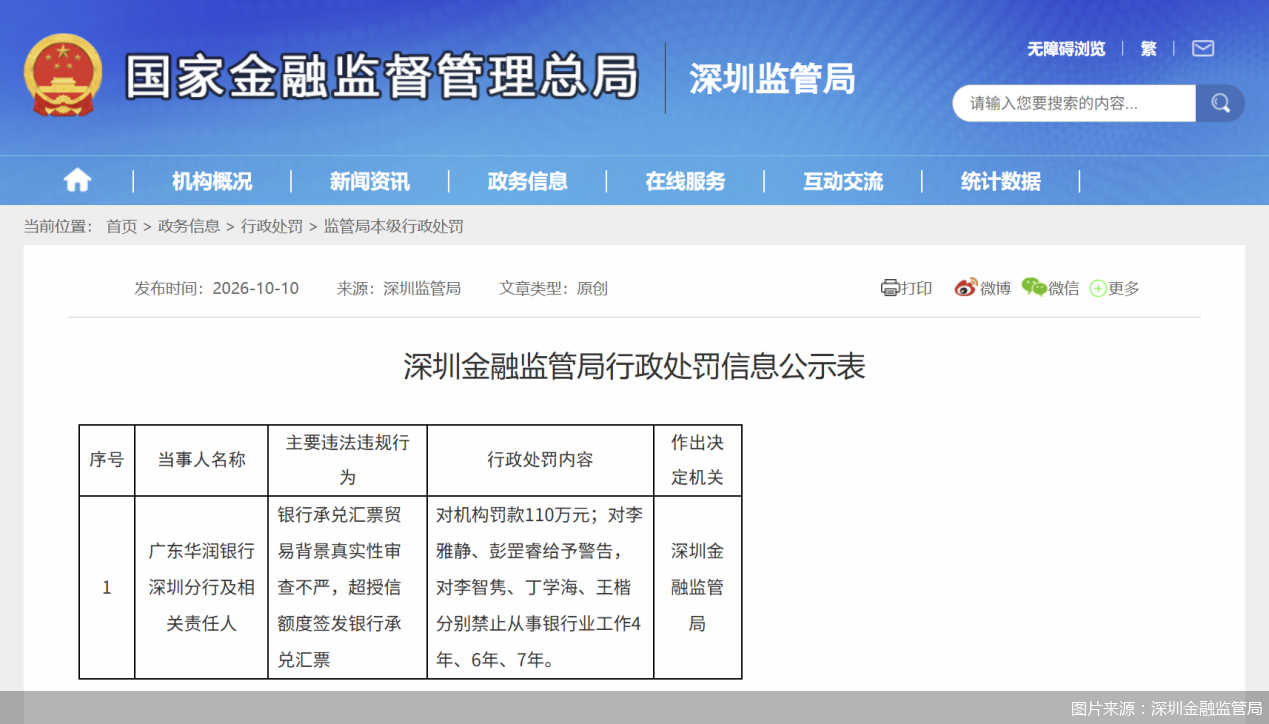Click the search magnifier button
Image resolution: width=1269 pixels, height=724 pixels.
coord(1220,103)
